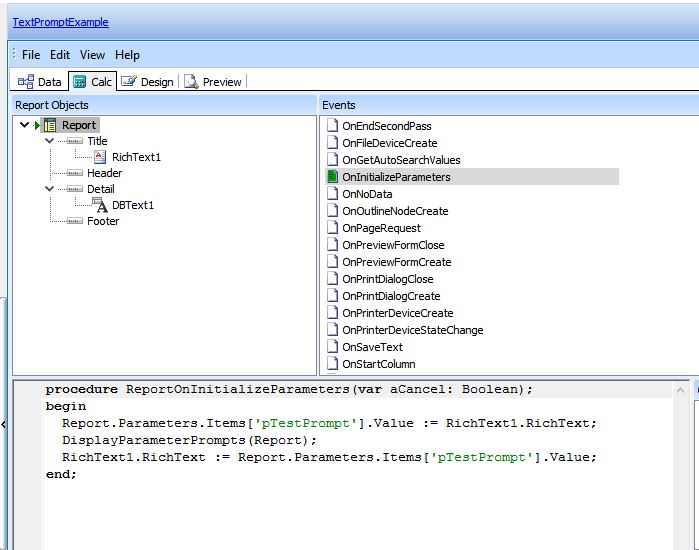Viewport: 699px width, 550px height.
Task: Open the Edit menu
Action: tap(60, 55)
